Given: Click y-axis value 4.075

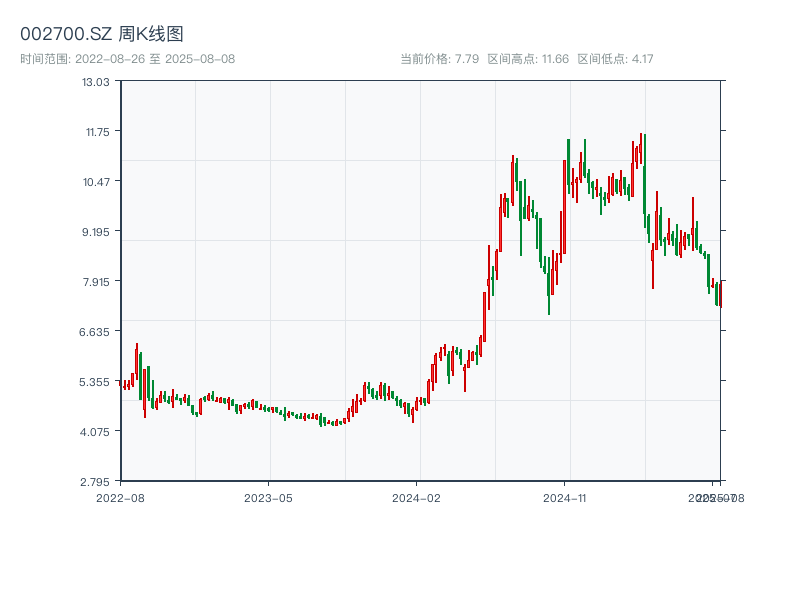Looking at the screenshot, I should click(x=95, y=432).
